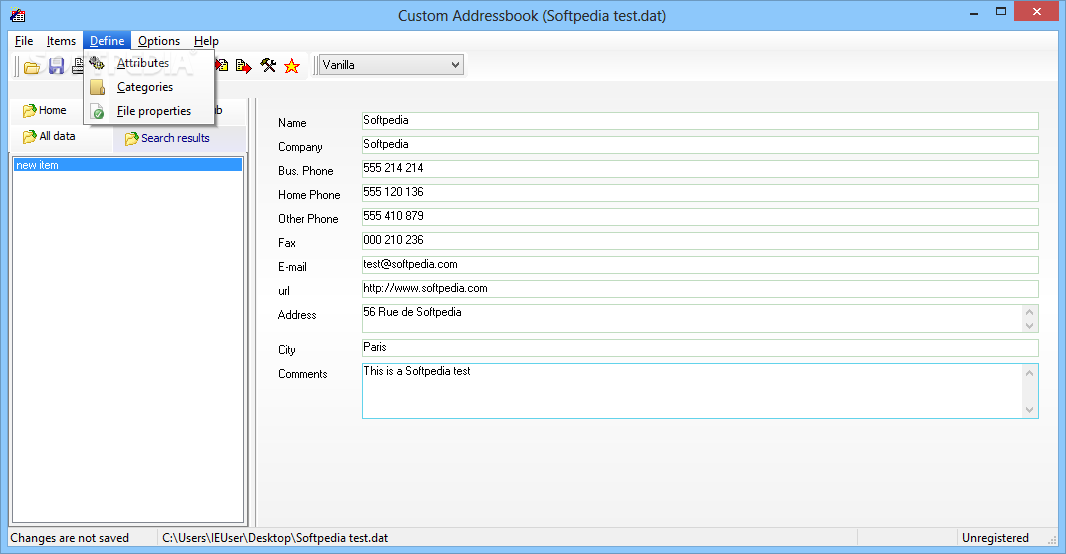Switch to the Home tab

point(45,110)
